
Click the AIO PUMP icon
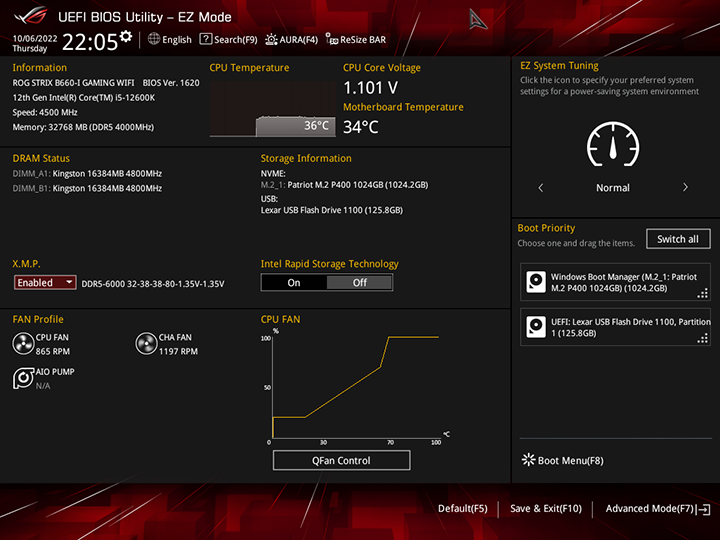(x=23, y=377)
